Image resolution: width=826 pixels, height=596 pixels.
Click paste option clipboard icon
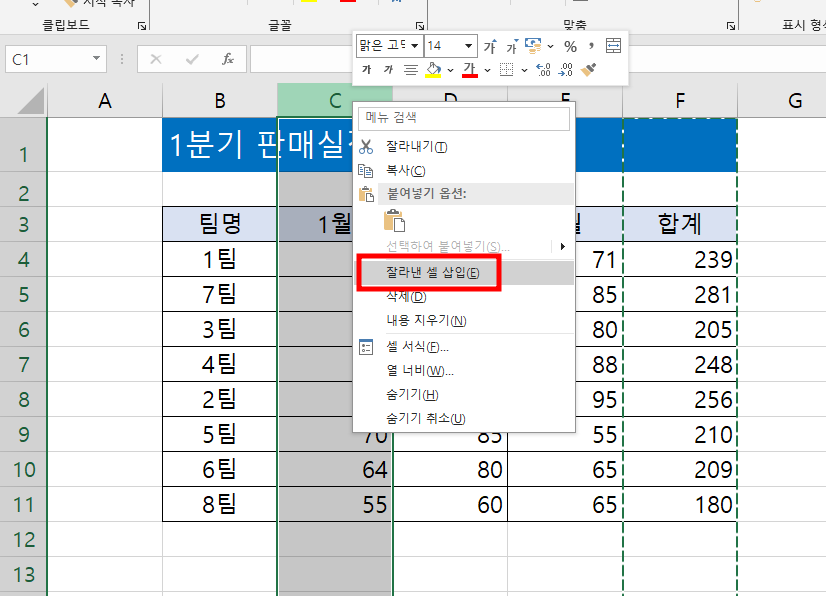point(394,220)
